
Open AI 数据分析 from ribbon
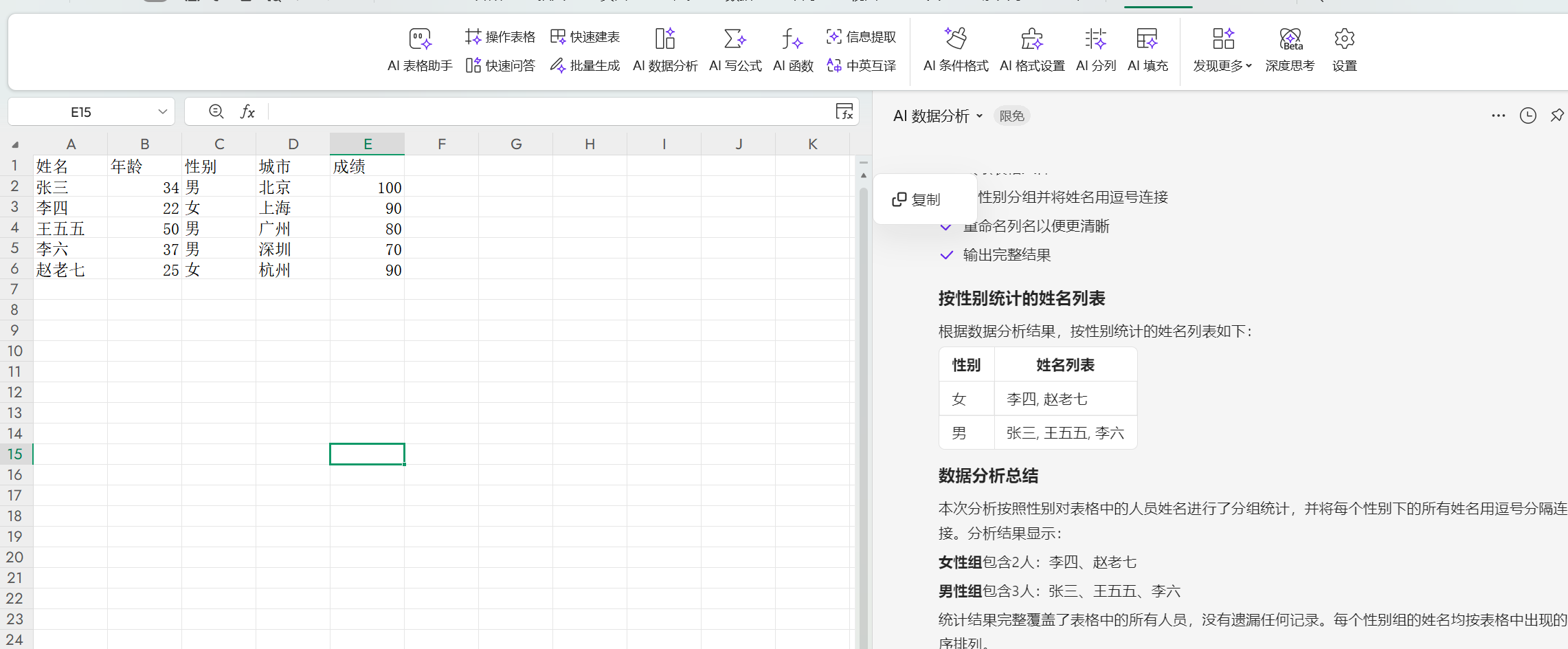tap(665, 50)
